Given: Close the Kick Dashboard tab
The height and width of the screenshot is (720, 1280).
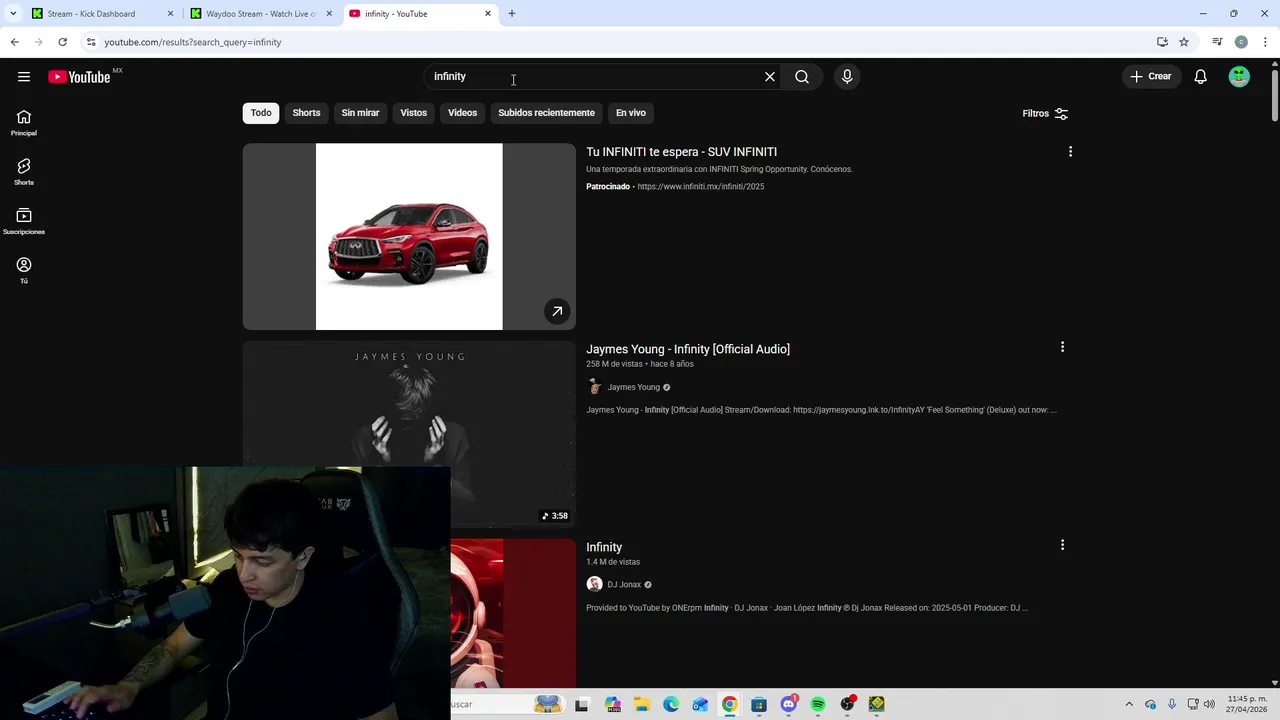Looking at the screenshot, I should [x=170, y=14].
